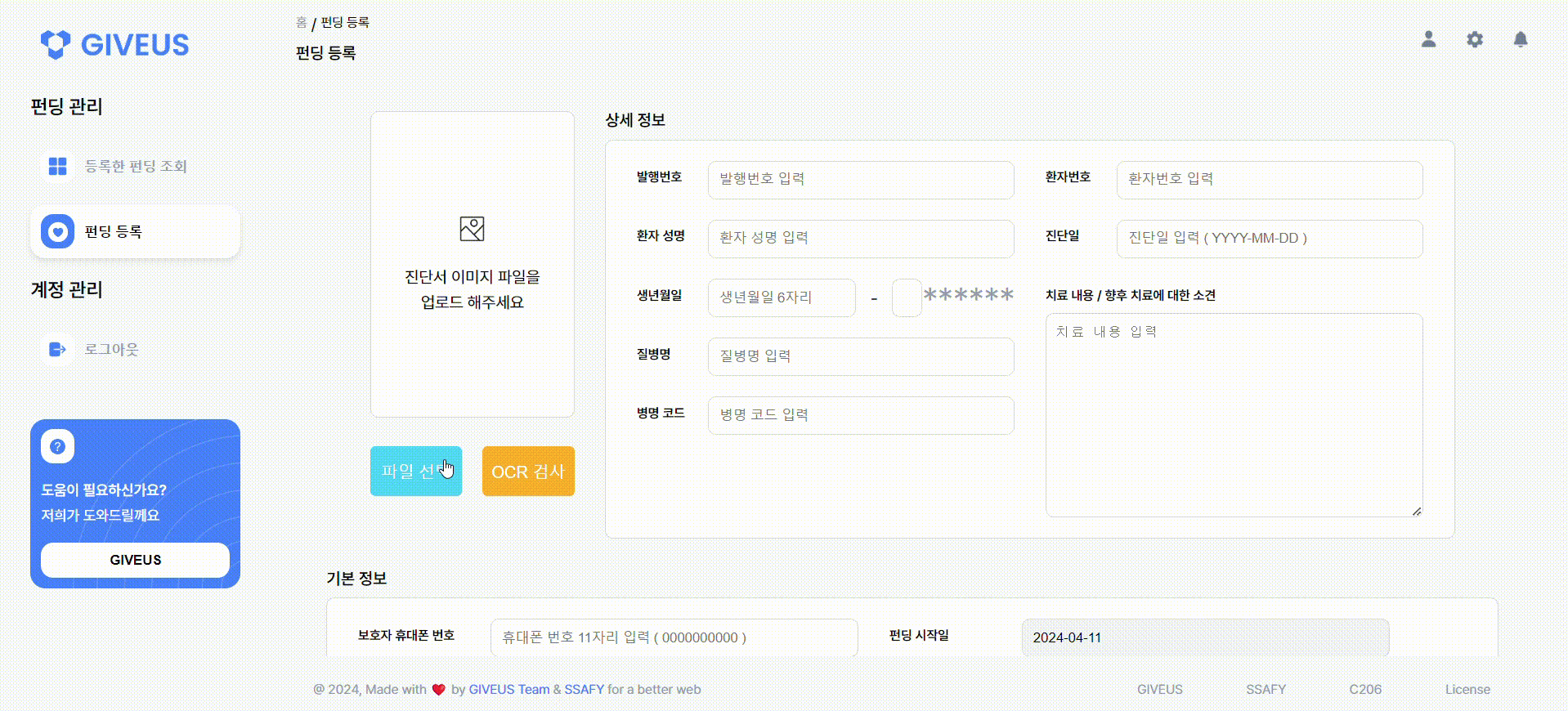Screen dimensions: 1568x711
Task: Click the 진단서 이미지 upload area
Action: (472, 264)
